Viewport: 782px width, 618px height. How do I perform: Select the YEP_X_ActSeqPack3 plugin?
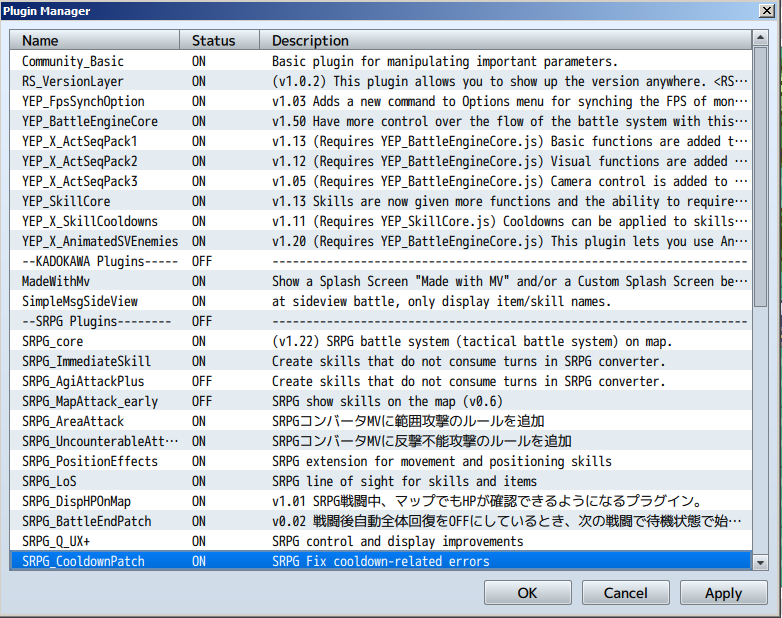pos(381,181)
